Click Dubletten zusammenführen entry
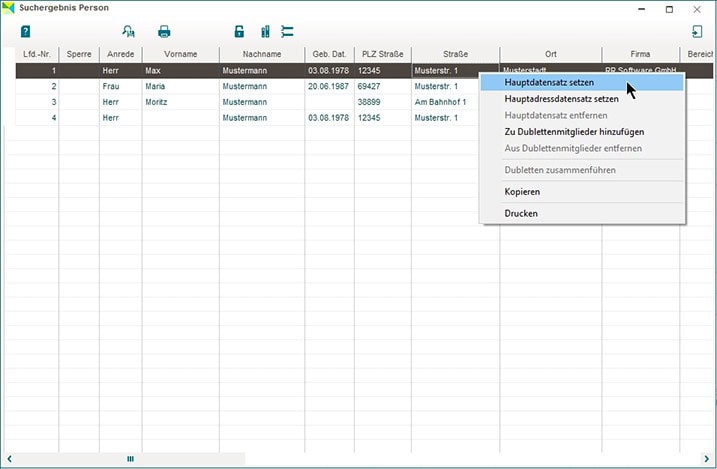The width and height of the screenshot is (717, 469). point(582,170)
